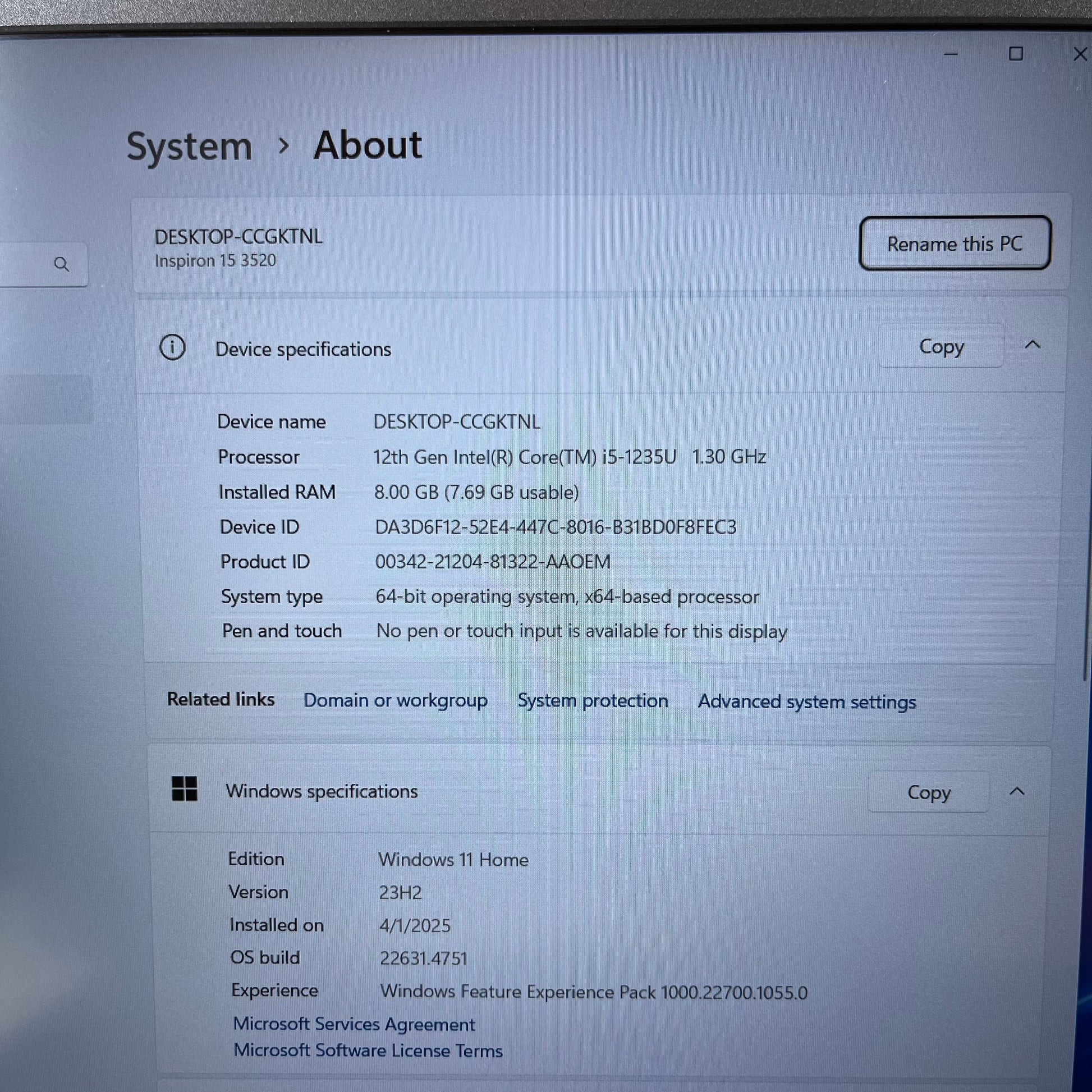Click Rename this PC button
Viewport: 1092px width, 1092px height.
955,243
